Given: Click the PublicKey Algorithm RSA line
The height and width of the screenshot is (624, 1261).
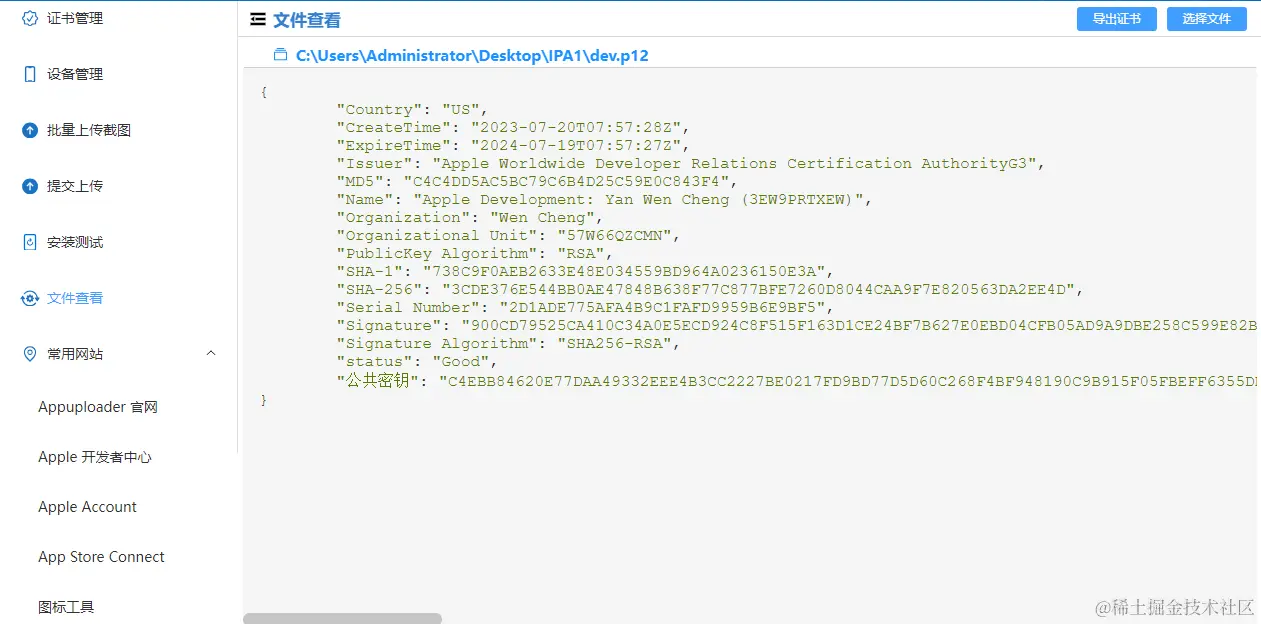Looking at the screenshot, I should [475, 254].
